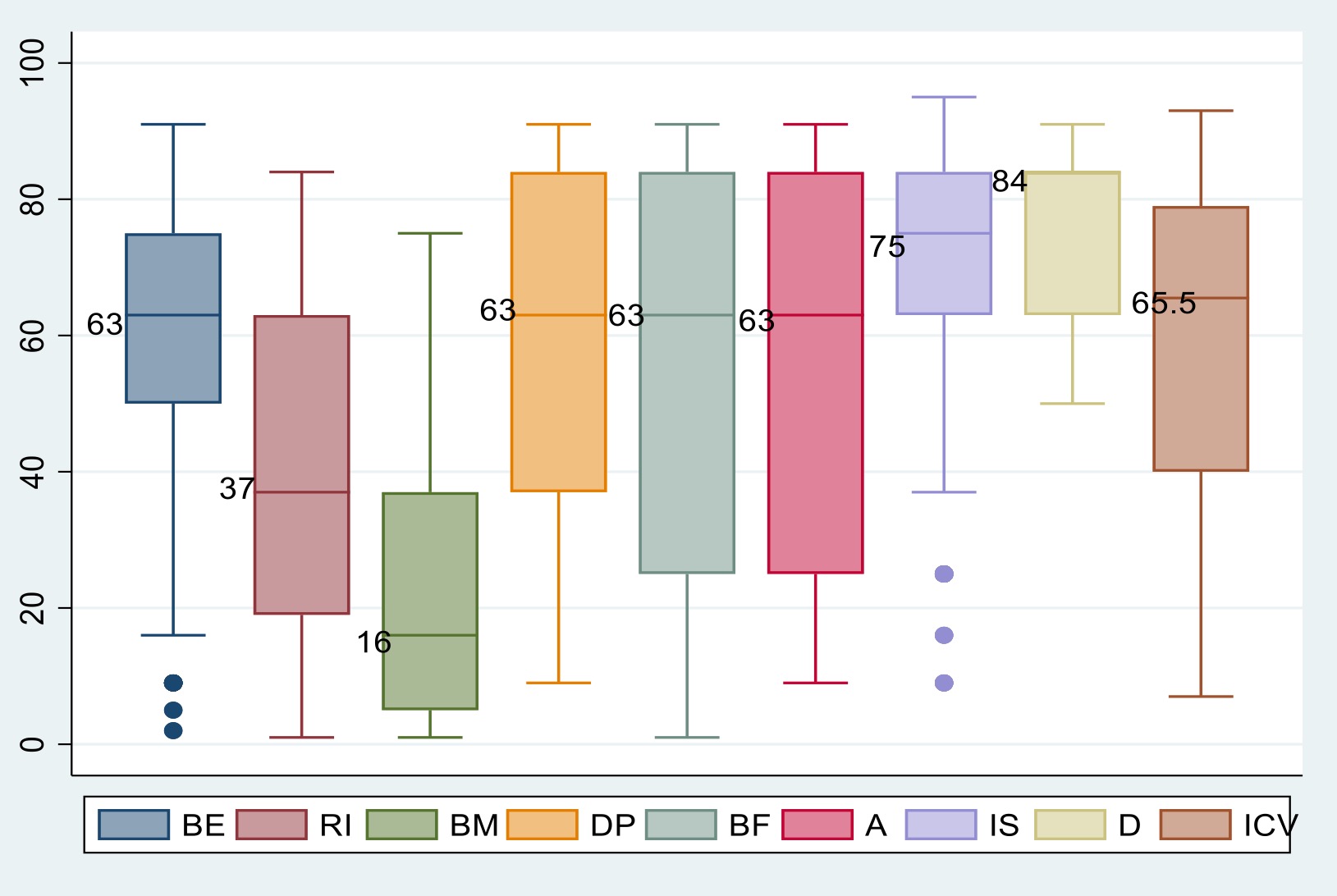Click the crimson A legend swatch
This screenshot has height=896, width=1337.
(817, 825)
